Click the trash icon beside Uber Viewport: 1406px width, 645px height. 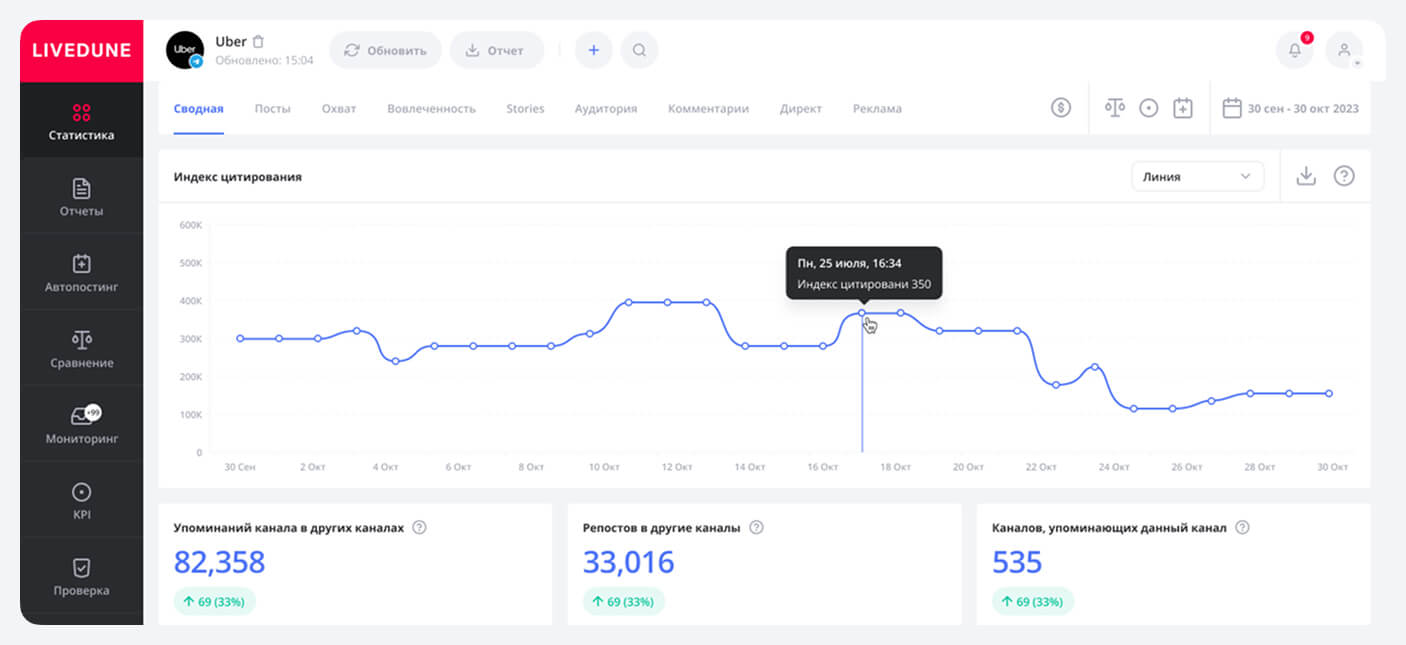coord(258,42)
